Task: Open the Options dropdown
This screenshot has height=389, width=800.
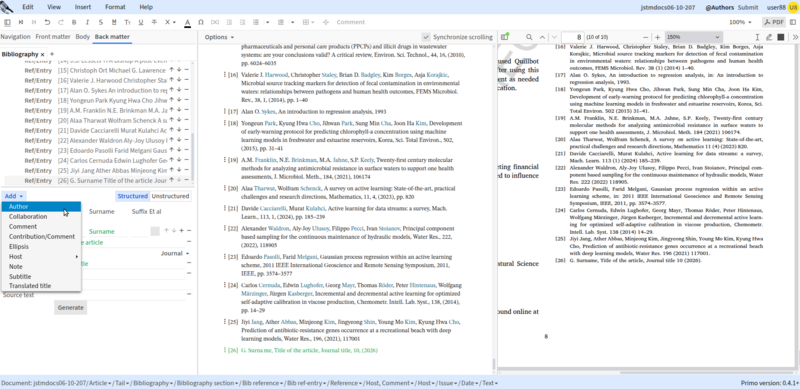Action: 219,37
